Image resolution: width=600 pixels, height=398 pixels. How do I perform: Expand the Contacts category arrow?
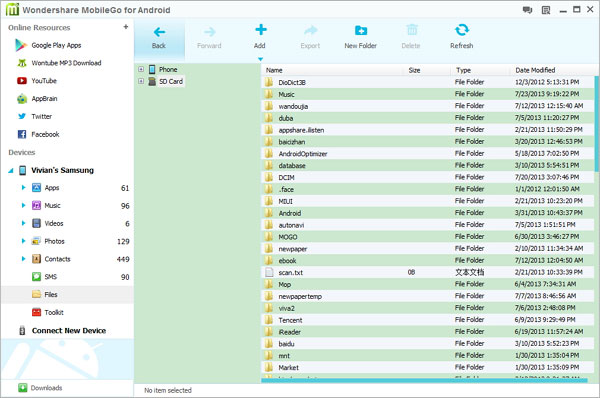click(23, 259)
